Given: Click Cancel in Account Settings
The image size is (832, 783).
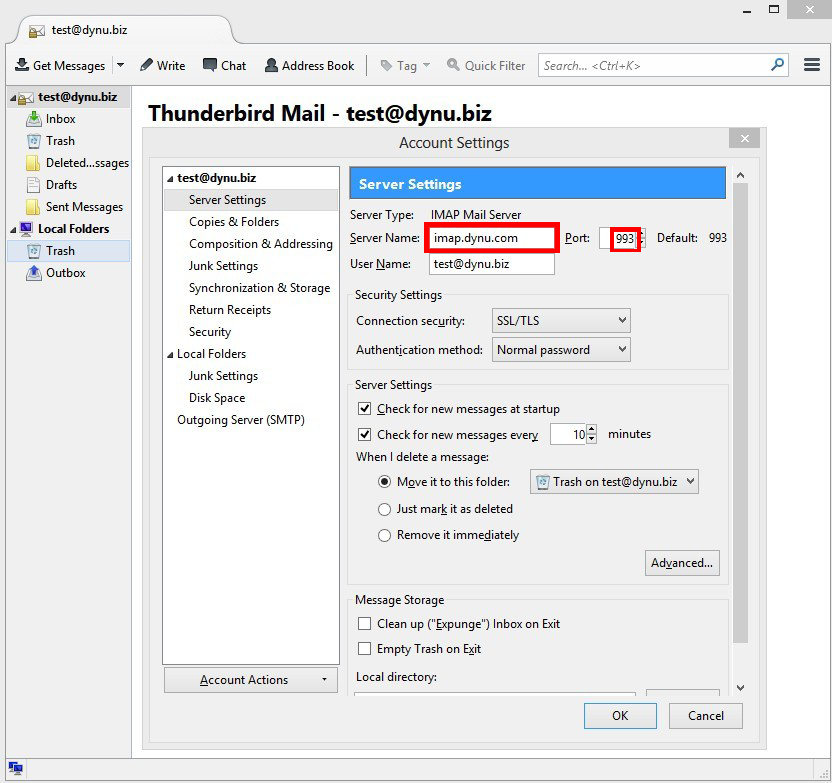Looking at the screenshot, I should tap(705, 716).
